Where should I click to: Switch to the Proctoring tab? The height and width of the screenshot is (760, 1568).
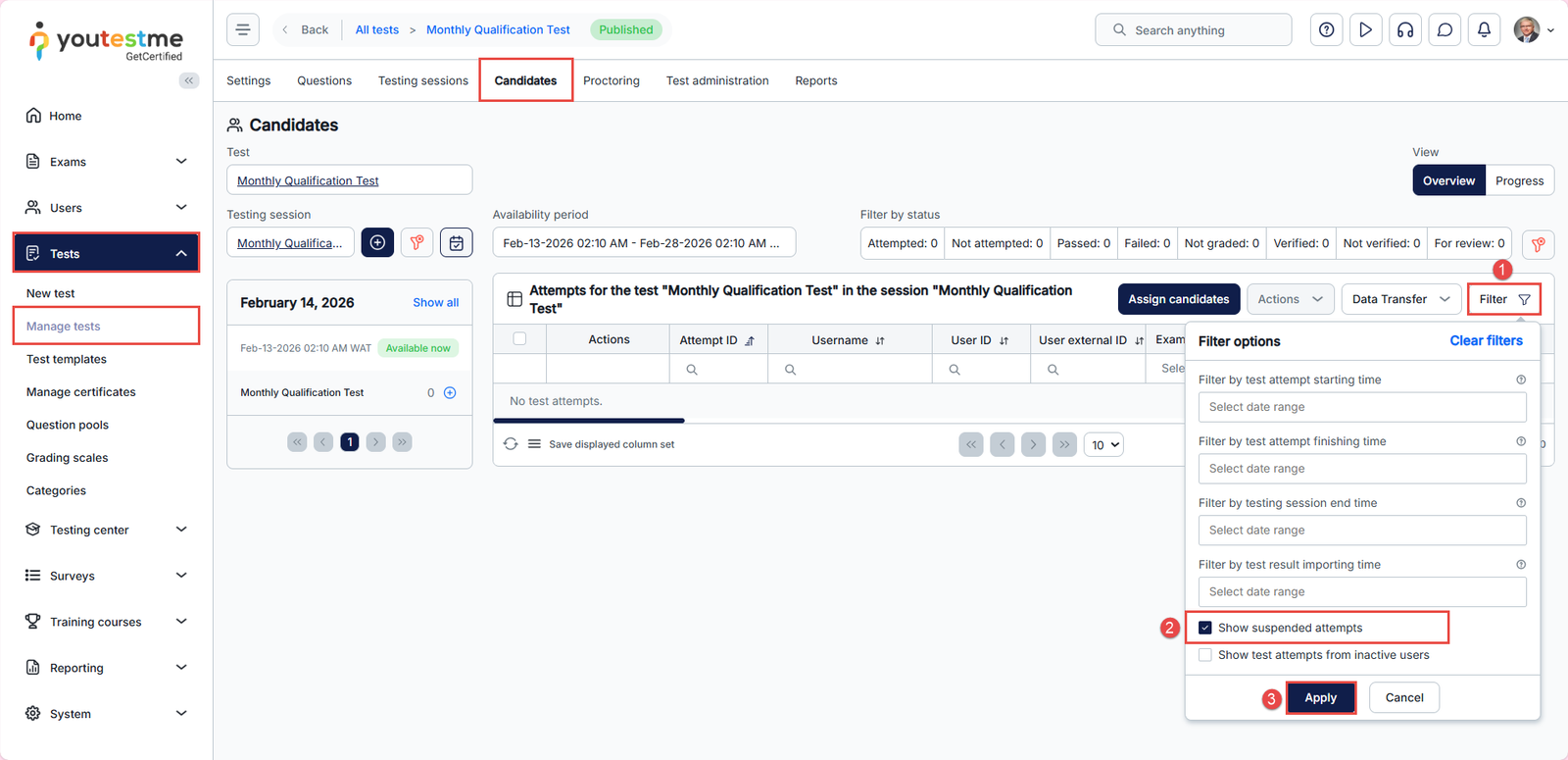tap(611, 80)
